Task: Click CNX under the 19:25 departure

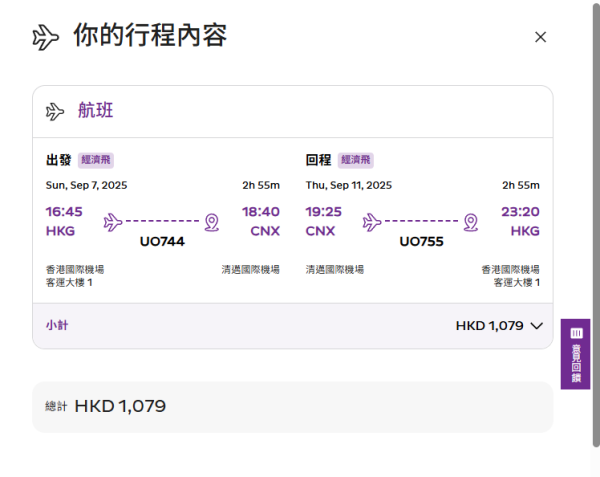Action: 320,231
